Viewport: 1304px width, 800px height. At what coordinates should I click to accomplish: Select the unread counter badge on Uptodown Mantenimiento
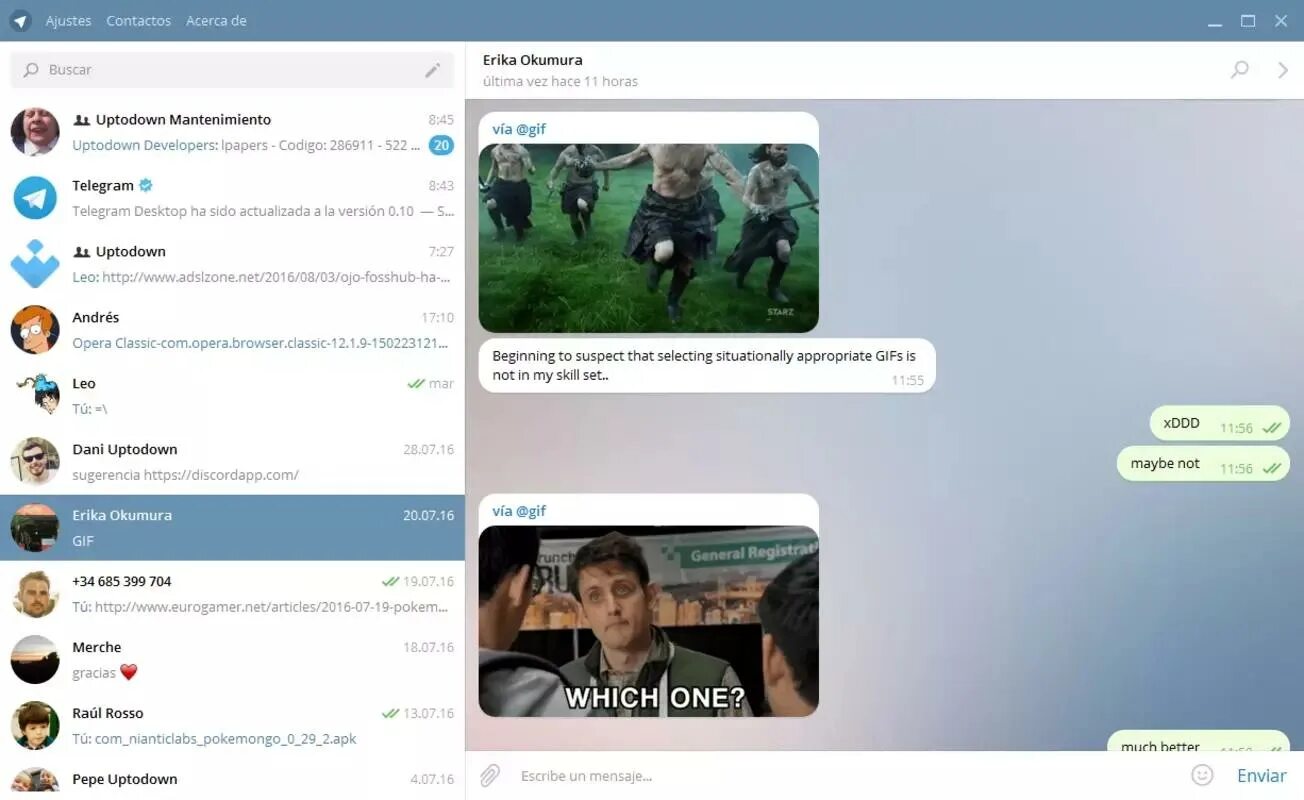click(x=441, y=145)
